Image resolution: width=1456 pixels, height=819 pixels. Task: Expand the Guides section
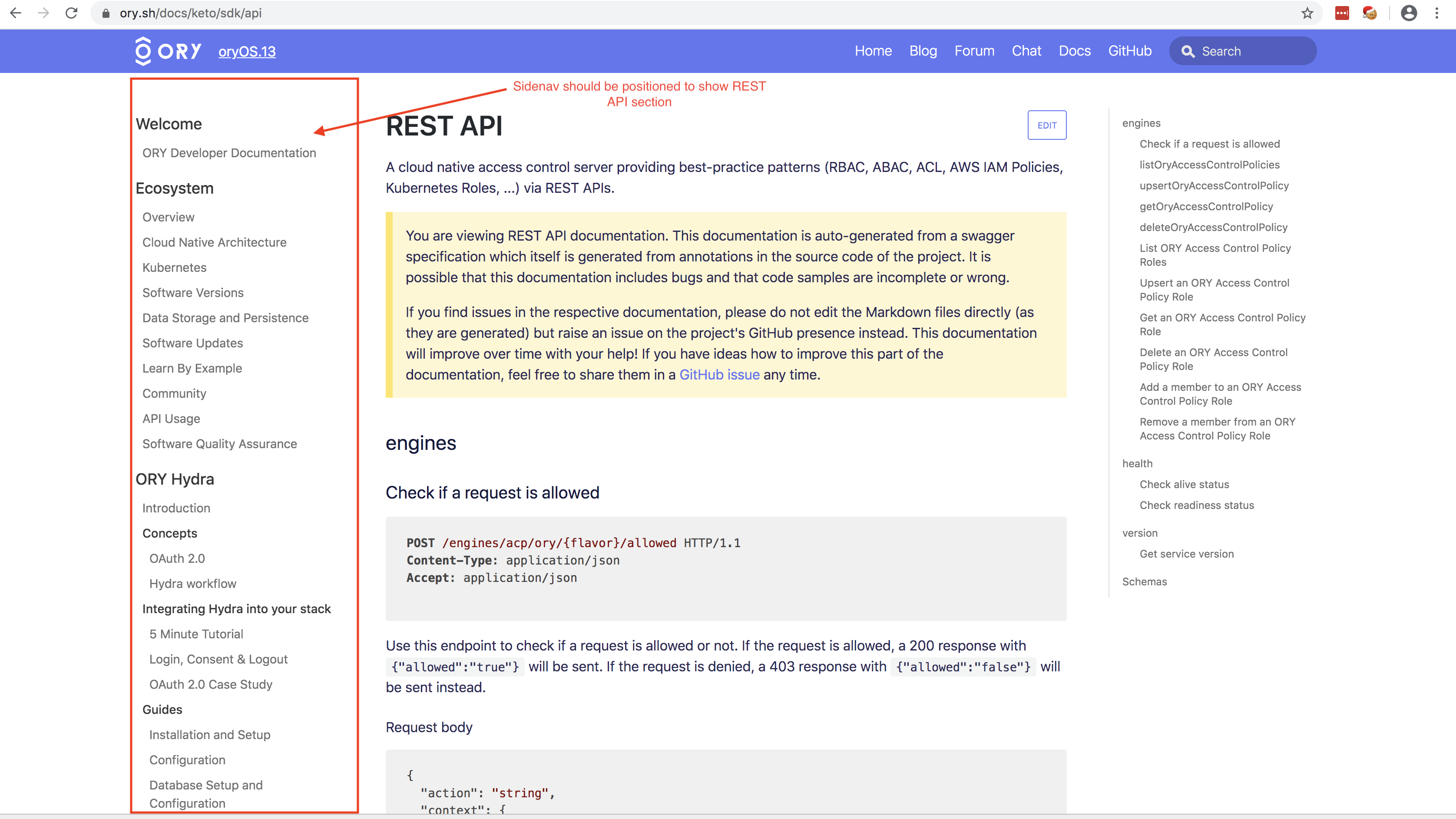pos(162,709)
